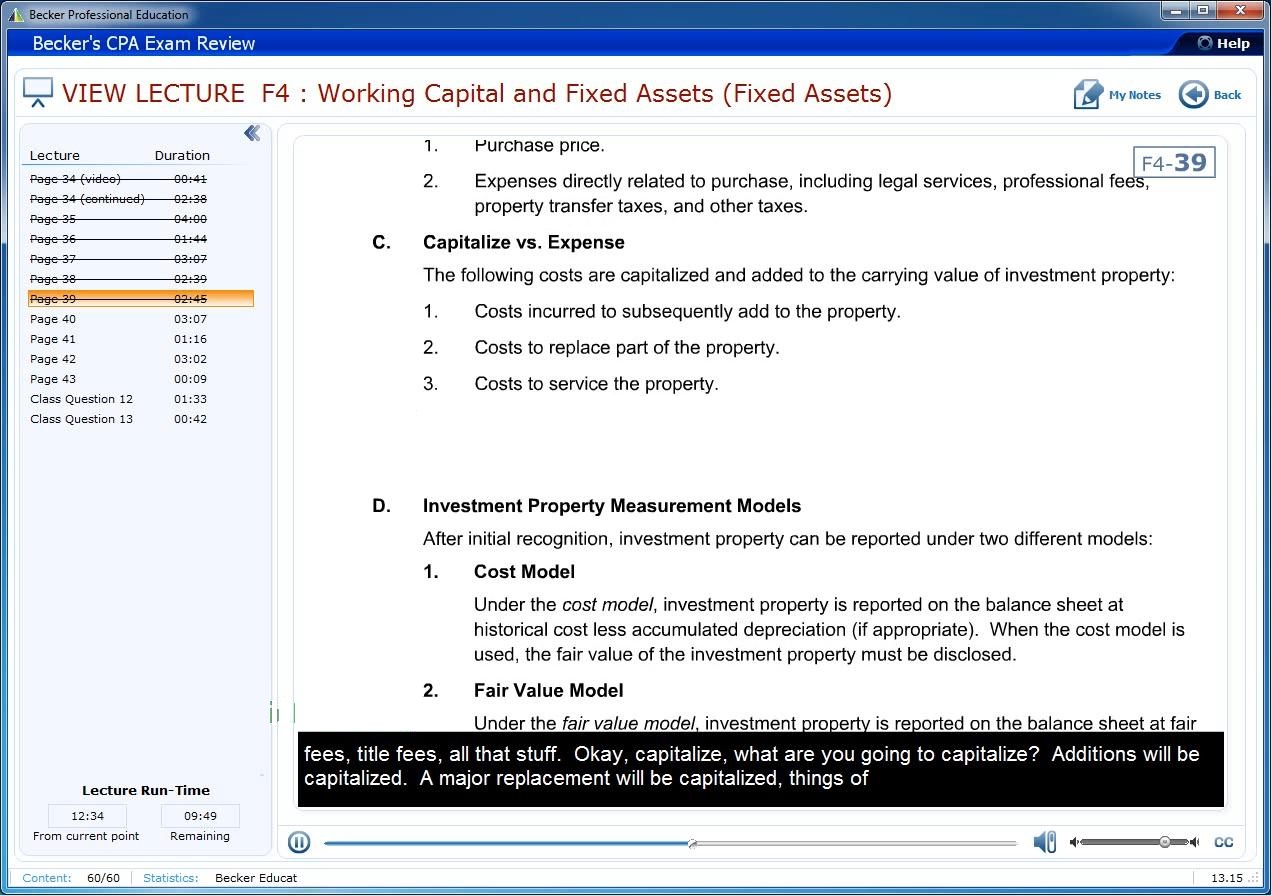This screenshot has width=1272, height=896.
Task: Jump to Page 37 lecture
Action: pos(53,259)
